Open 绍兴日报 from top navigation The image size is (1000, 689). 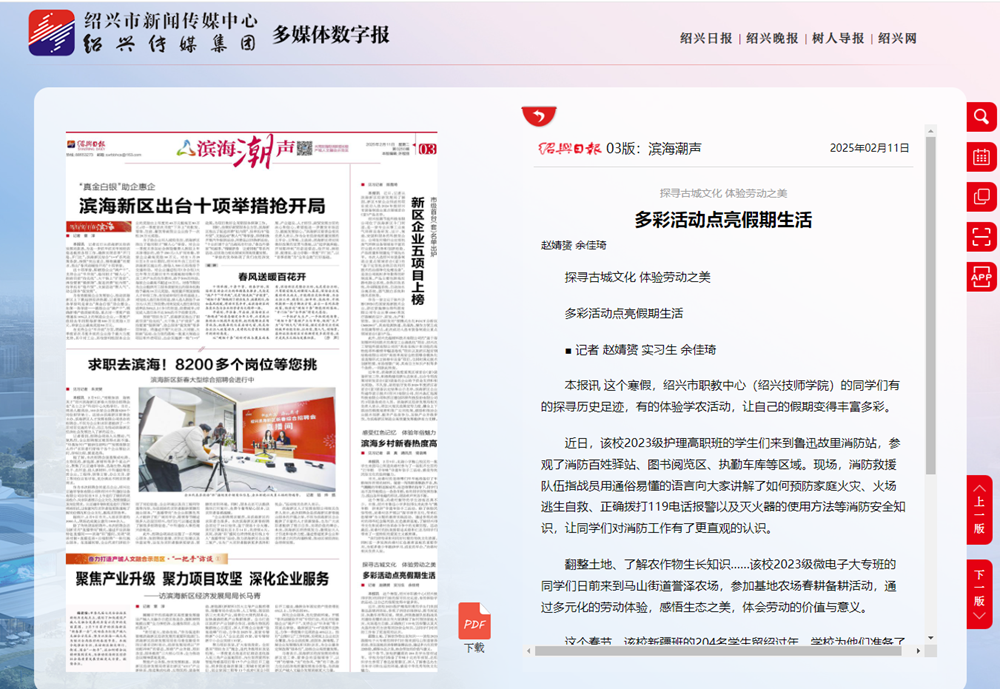(706, 38)
